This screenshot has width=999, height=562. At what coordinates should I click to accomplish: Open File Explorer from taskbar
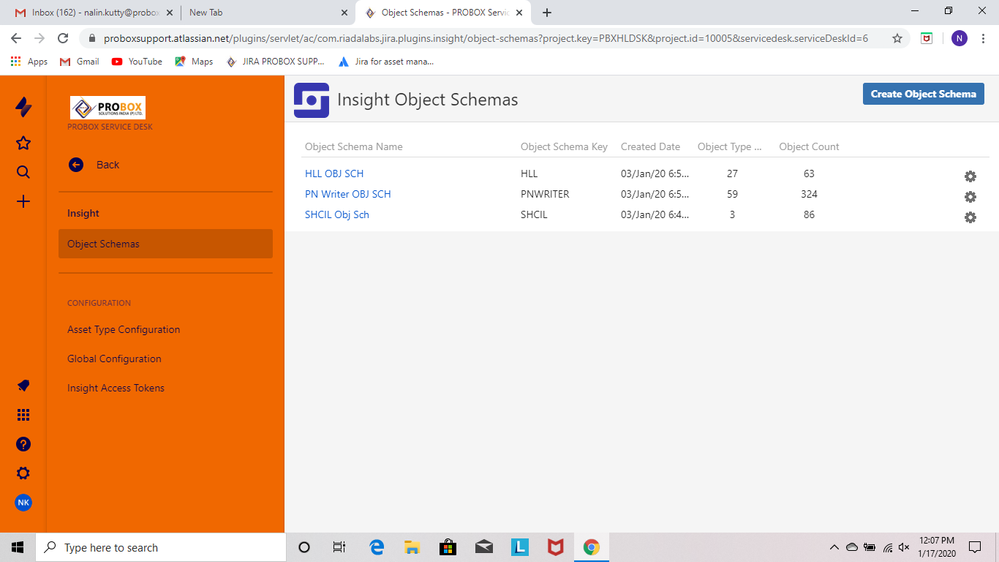tap(412, 547)
